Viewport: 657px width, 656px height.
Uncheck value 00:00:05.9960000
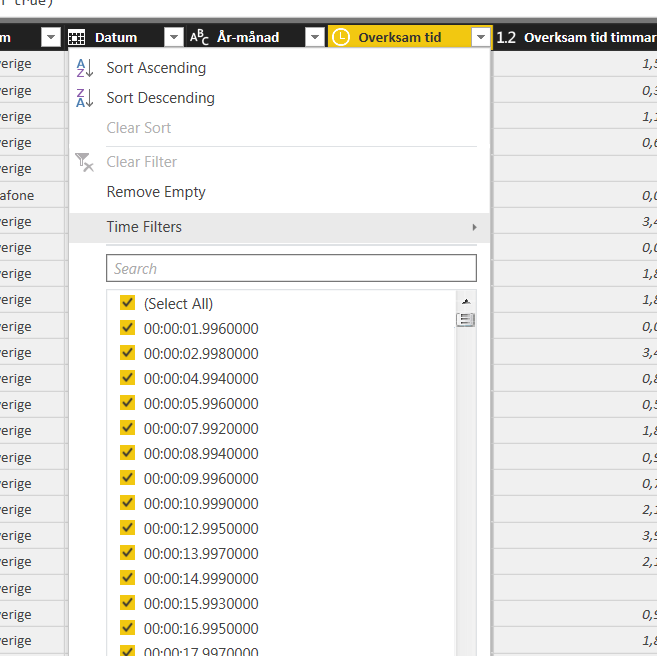pyautogui.click(x=127, y=403)
